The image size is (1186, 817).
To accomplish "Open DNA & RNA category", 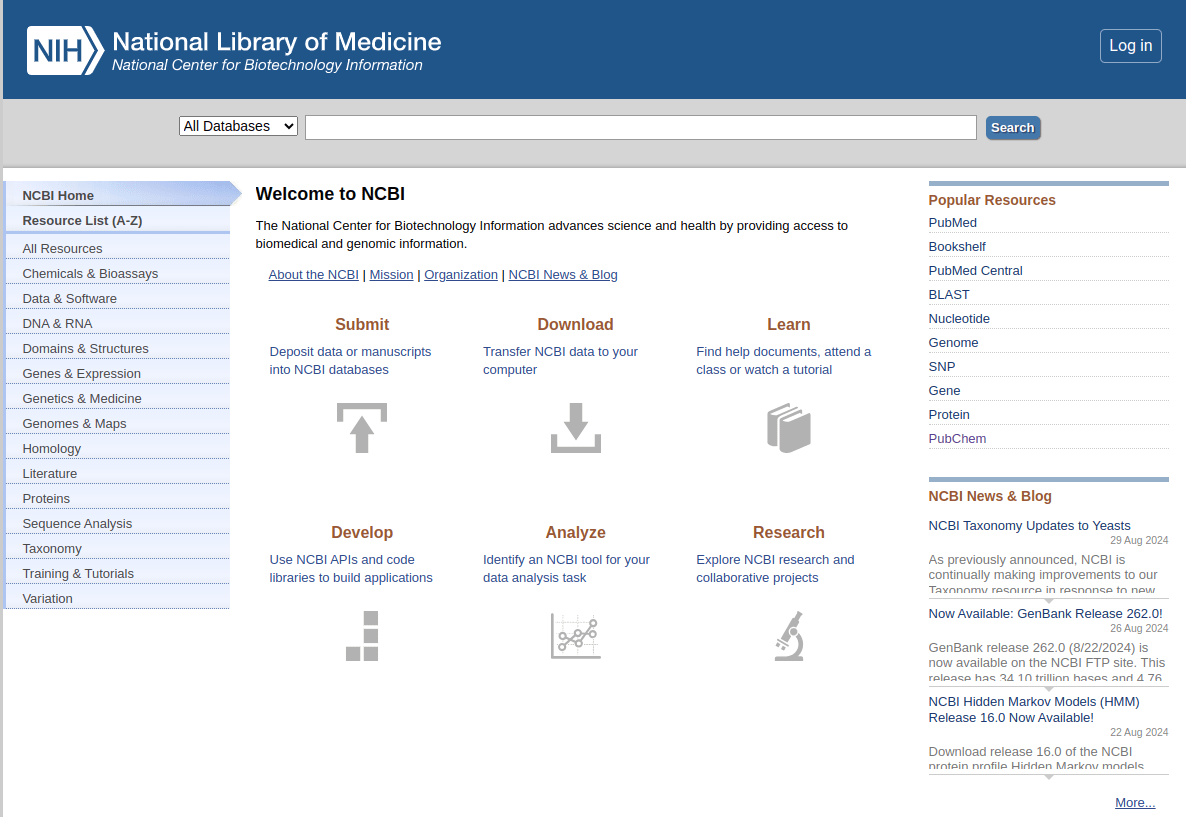I will point(117,323).
